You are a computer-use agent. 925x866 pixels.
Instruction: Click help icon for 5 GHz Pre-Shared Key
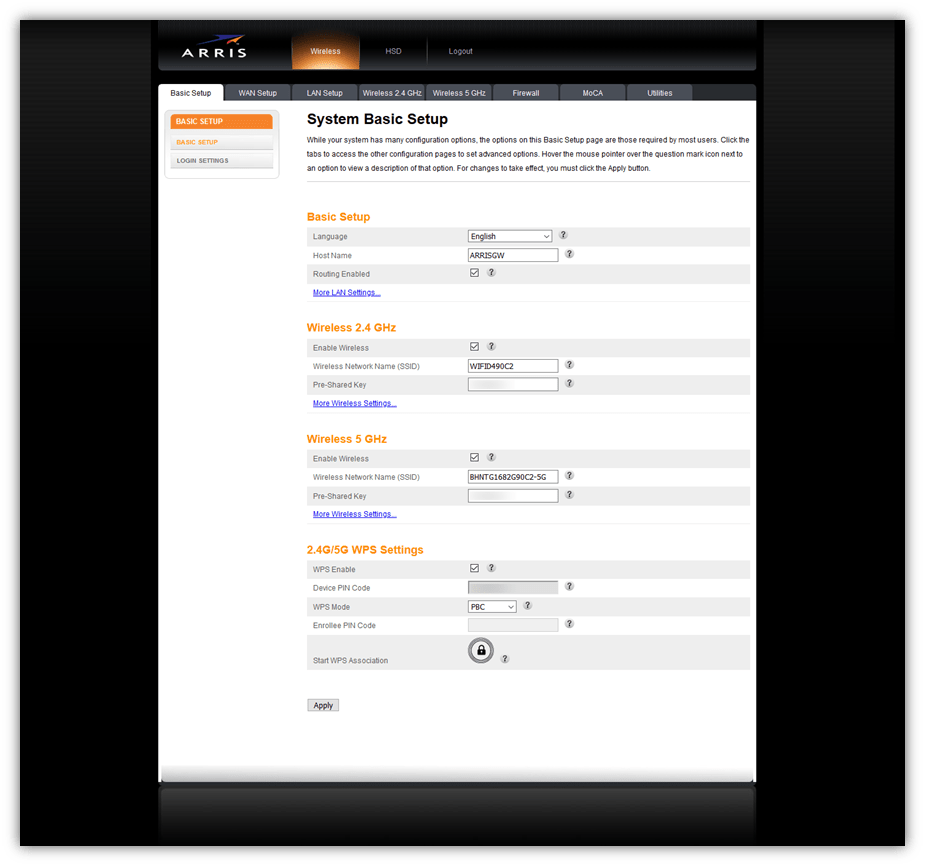[x=569, y=494]
